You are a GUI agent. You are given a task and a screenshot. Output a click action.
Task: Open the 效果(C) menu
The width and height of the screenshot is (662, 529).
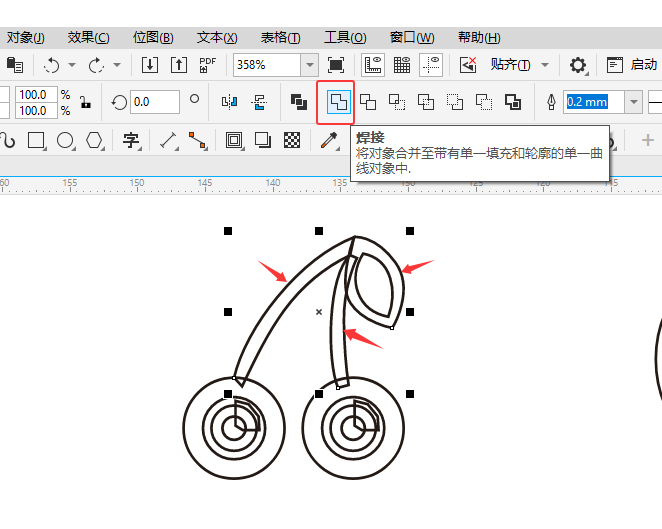pyautogui.click(x=88, y=38)
